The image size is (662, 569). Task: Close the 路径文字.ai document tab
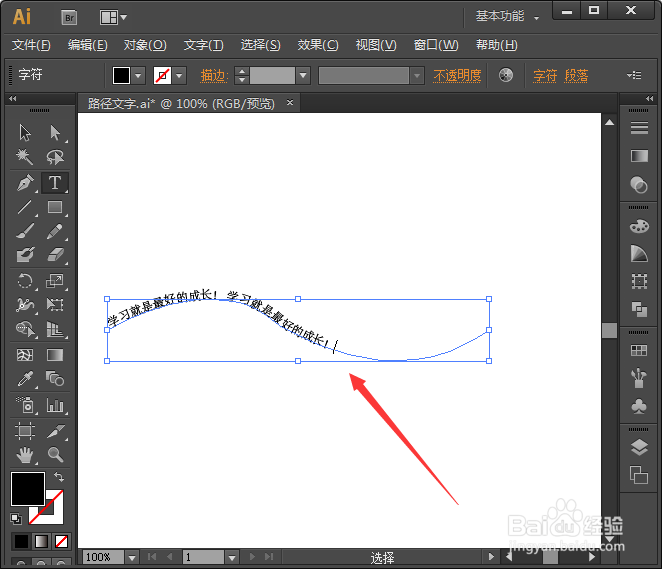point(290,103)
